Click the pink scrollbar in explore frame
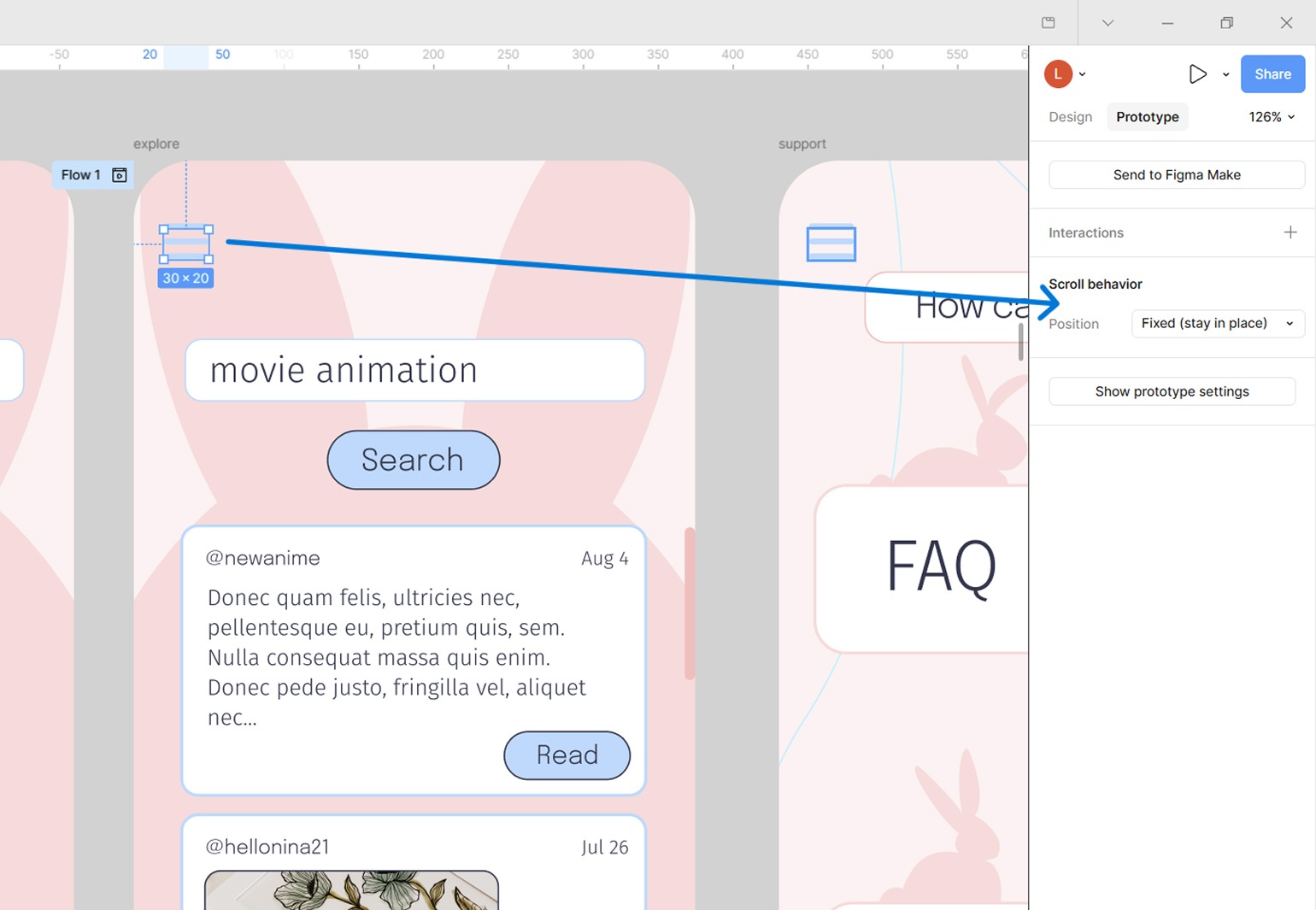The height and width of the screenshot is (910, 1316). (x=690, y=603)
